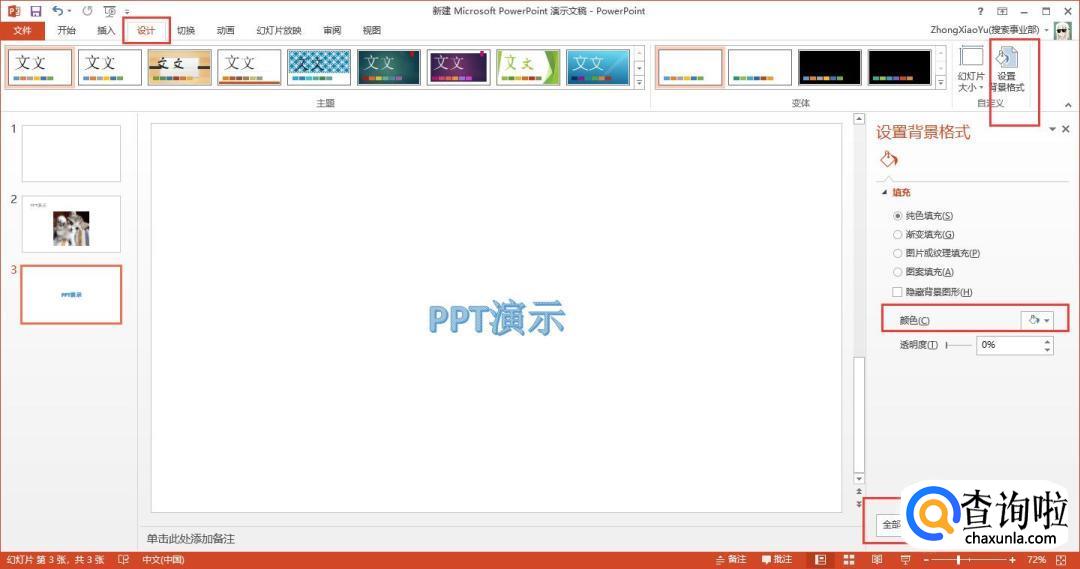Screen dimensions: 1080x569
Task: Click the ZhongXiaoYu account name
Action: [x=984, y=30]
